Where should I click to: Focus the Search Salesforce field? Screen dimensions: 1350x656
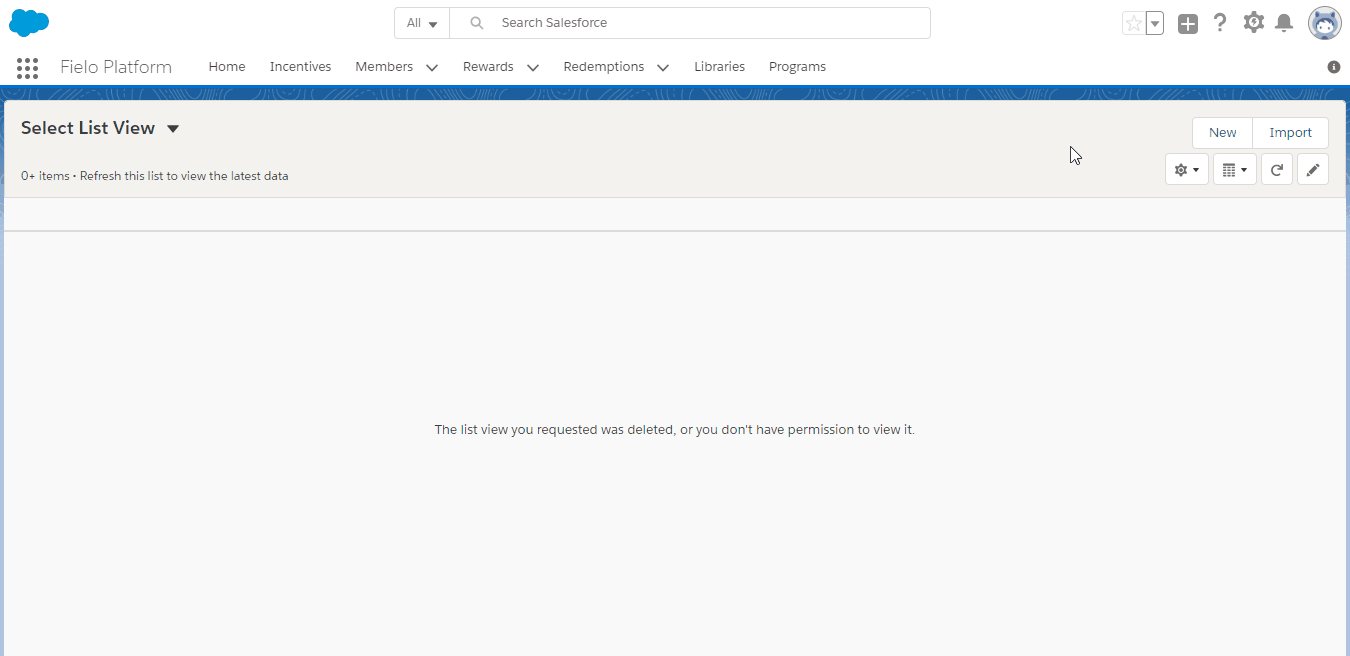(690, 23)
